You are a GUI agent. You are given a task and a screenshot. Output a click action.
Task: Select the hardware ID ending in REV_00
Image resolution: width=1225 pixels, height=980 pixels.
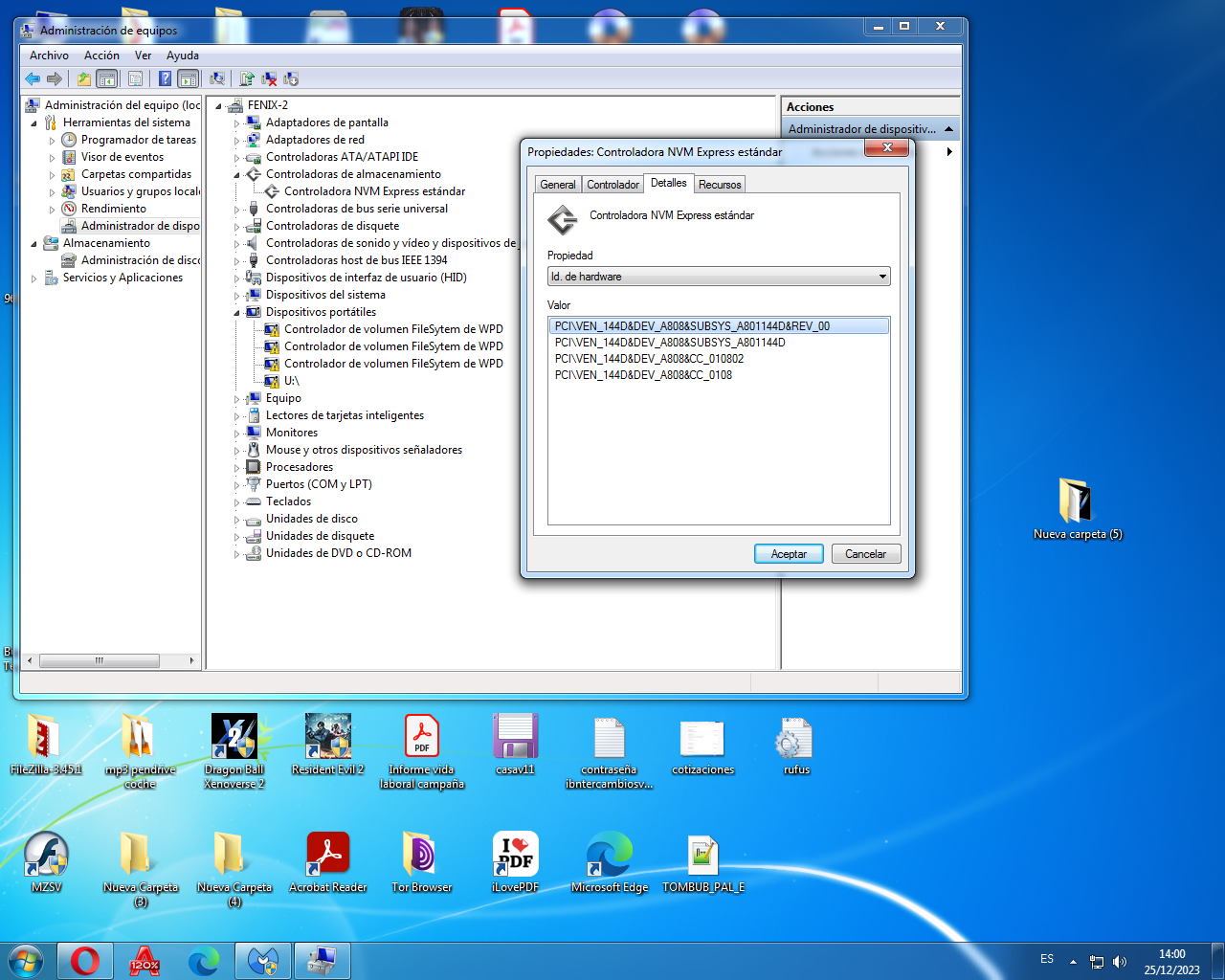719,326
